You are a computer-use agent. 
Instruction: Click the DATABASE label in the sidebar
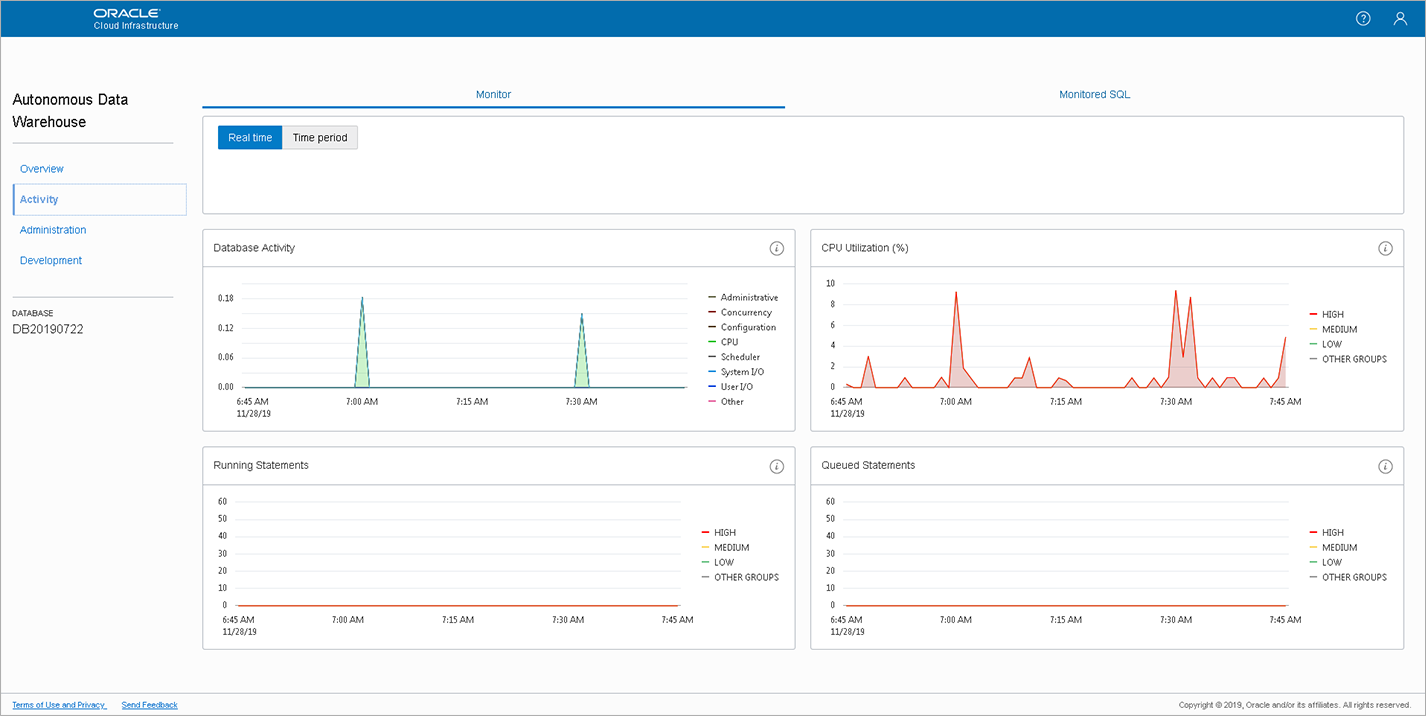[x=33, y=313]
